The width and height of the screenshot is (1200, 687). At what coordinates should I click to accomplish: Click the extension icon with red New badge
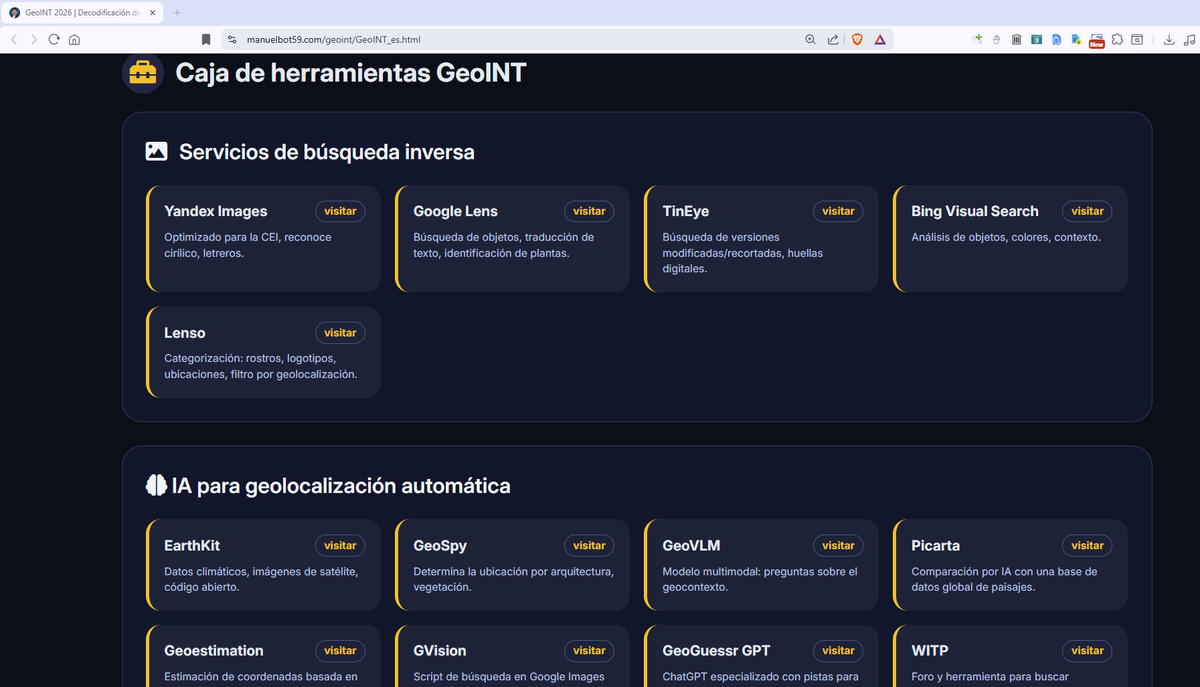(1097, 40)
